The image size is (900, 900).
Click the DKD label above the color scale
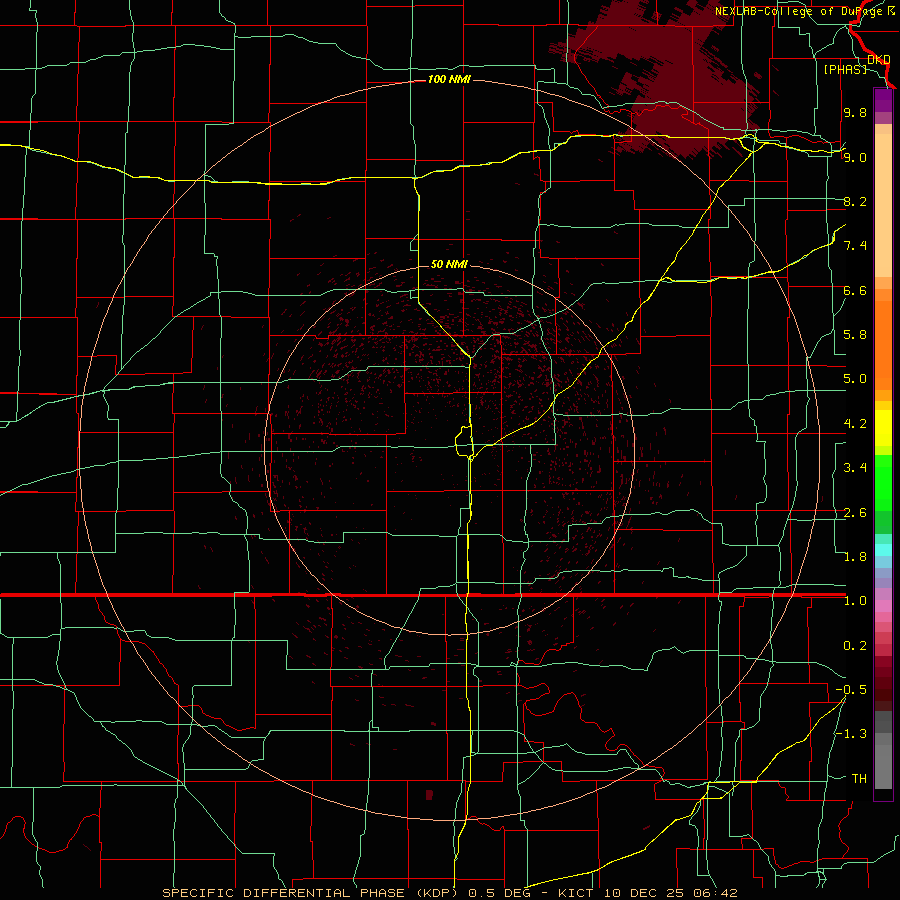pyautogui.click(x=878, y=60)
